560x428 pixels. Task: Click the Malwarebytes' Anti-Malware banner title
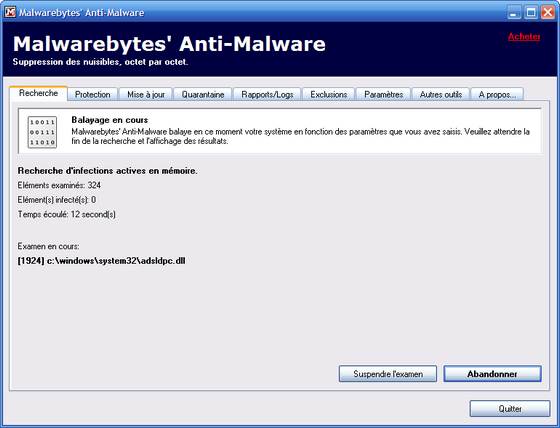click(x=169, y=44)
